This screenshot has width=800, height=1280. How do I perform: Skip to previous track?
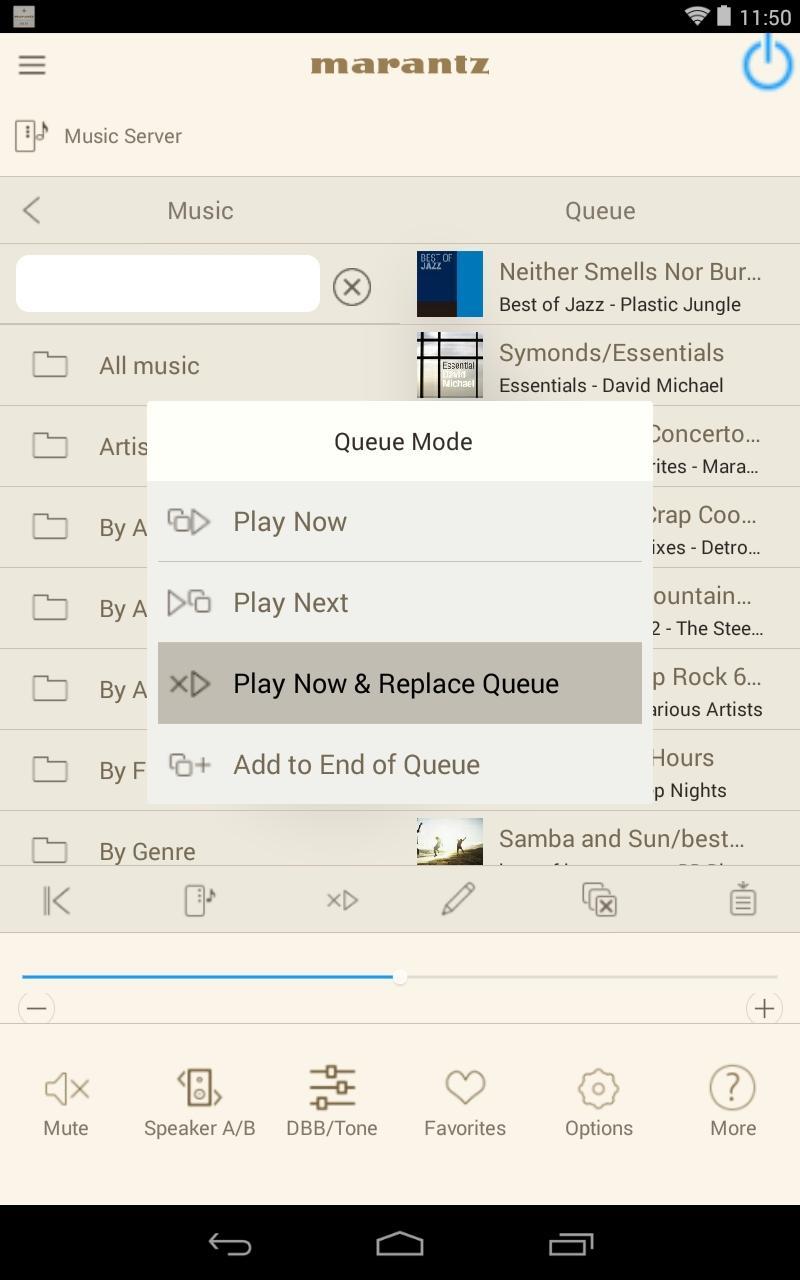tap(57, 900)
